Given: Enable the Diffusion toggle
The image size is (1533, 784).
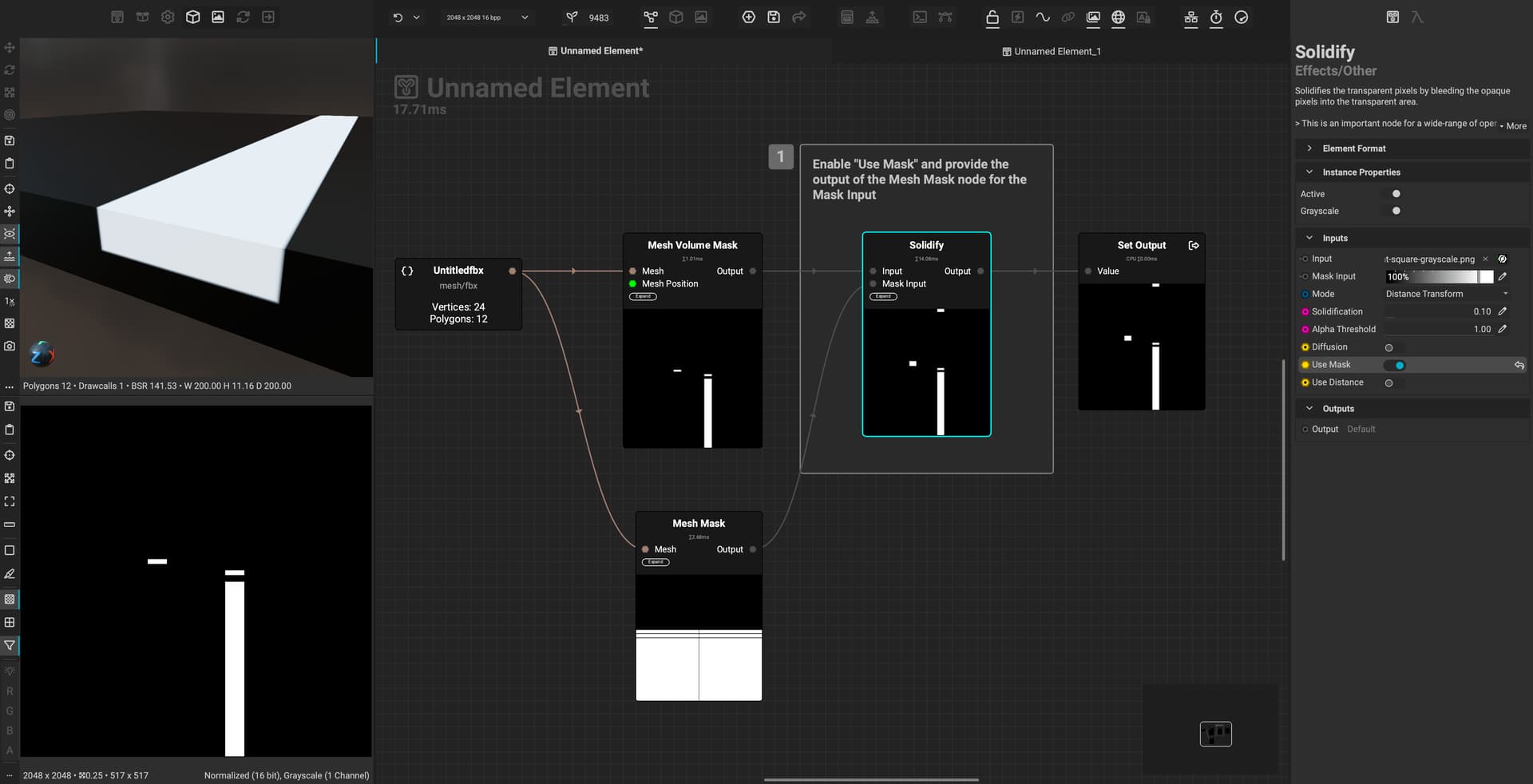Looking at the screenshot, I should [x=1389, y=347].
